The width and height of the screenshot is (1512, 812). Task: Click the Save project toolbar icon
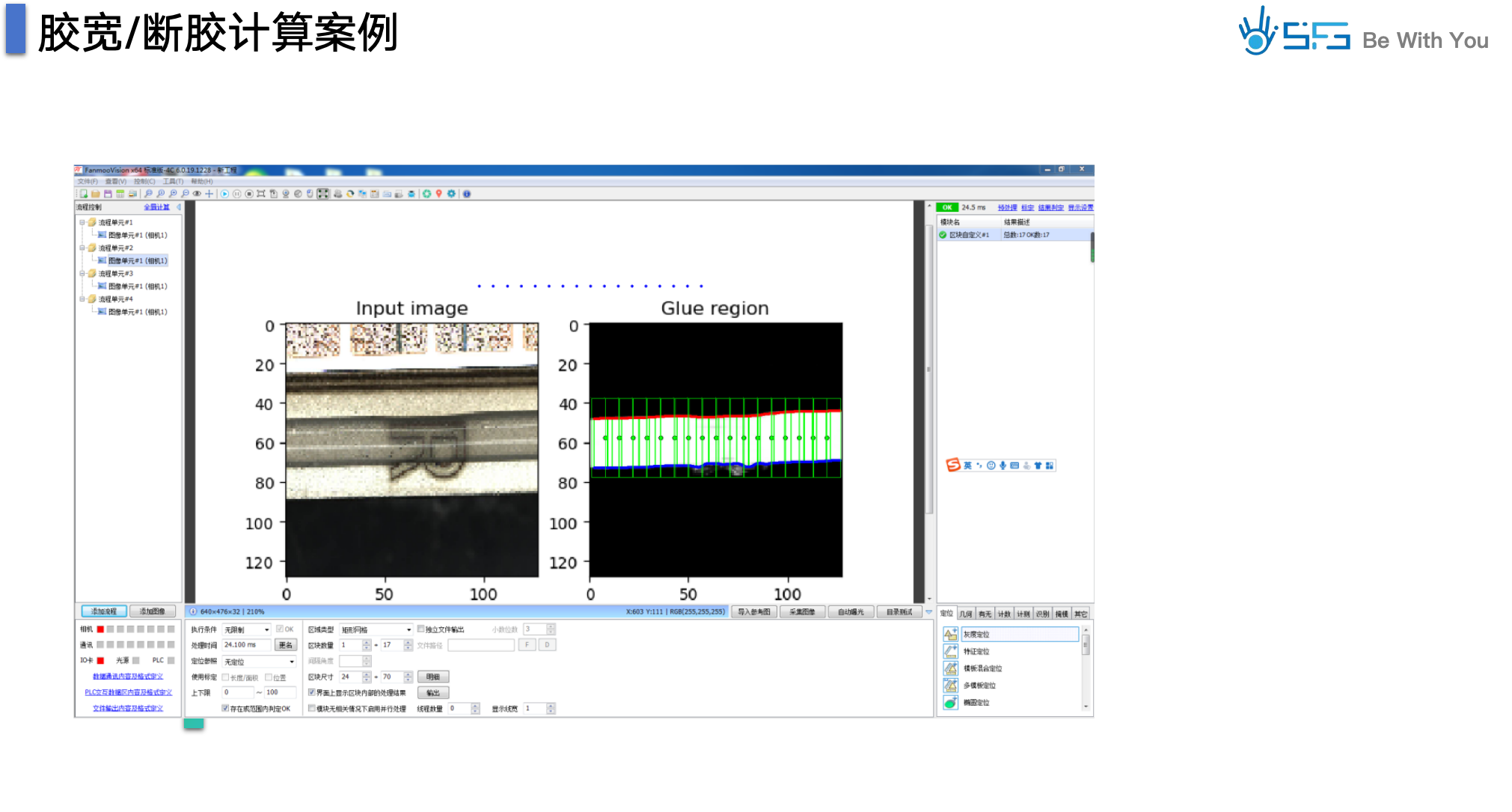(108, 194)
